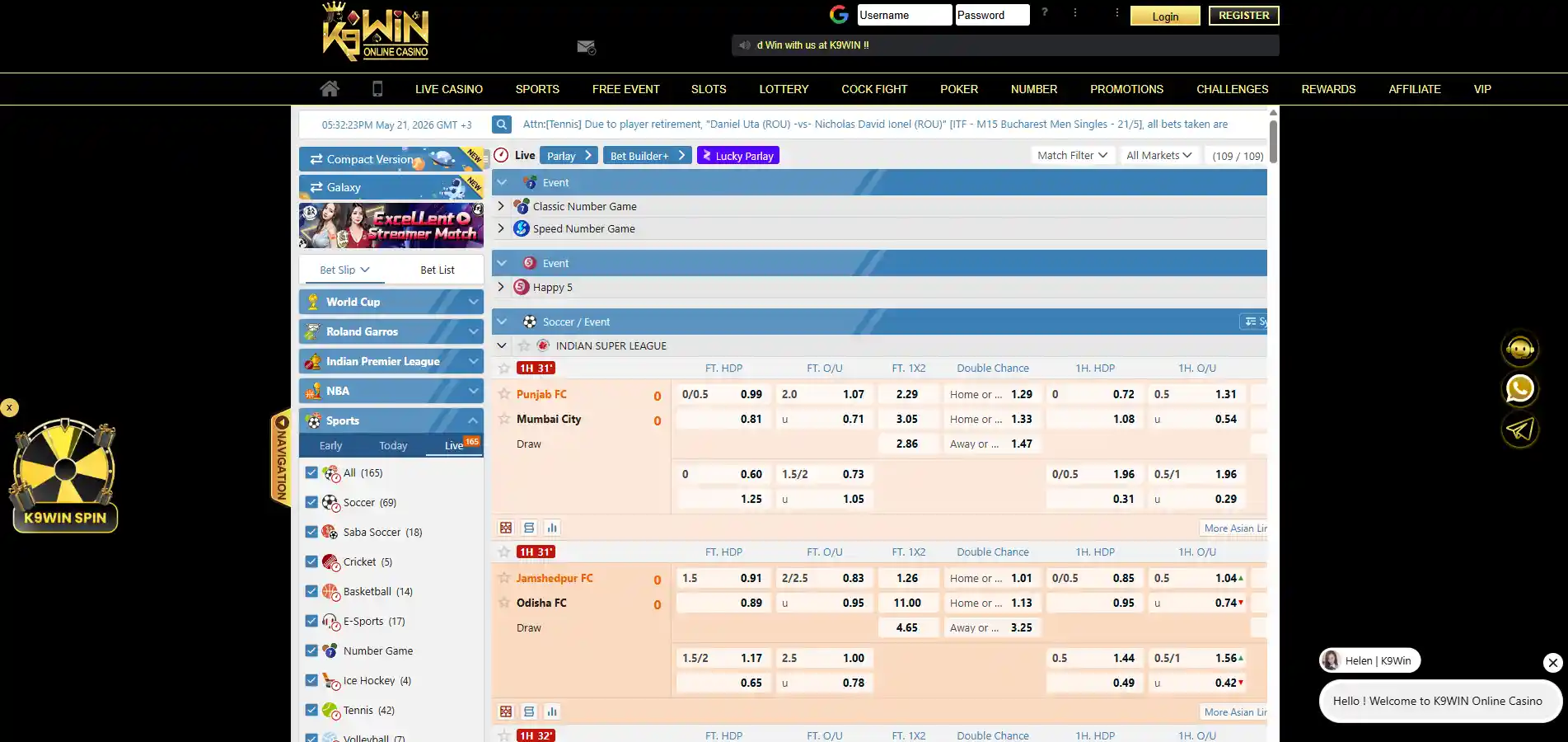Toggle the Basketball (14) checkbox
The height and width of the screenshot is (742, 1568).
pyautogui.click(x=311, y=591)
